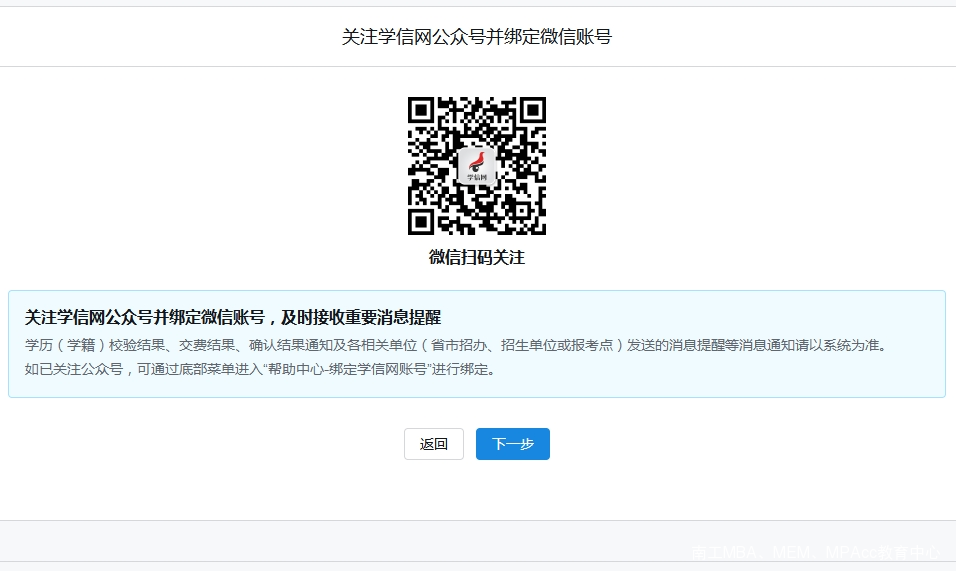
Task: Click the sentence starting 如已关注公众号
Action: [x=261, y=369]
